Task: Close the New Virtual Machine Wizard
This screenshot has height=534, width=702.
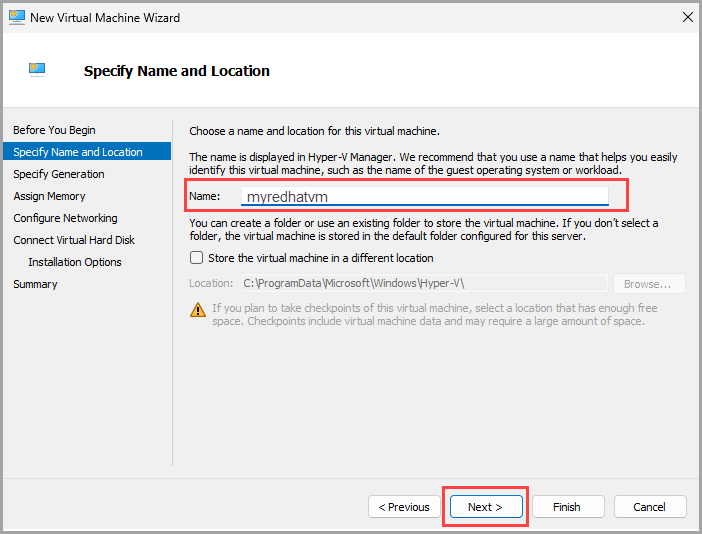Action: (x=688, y=17)
